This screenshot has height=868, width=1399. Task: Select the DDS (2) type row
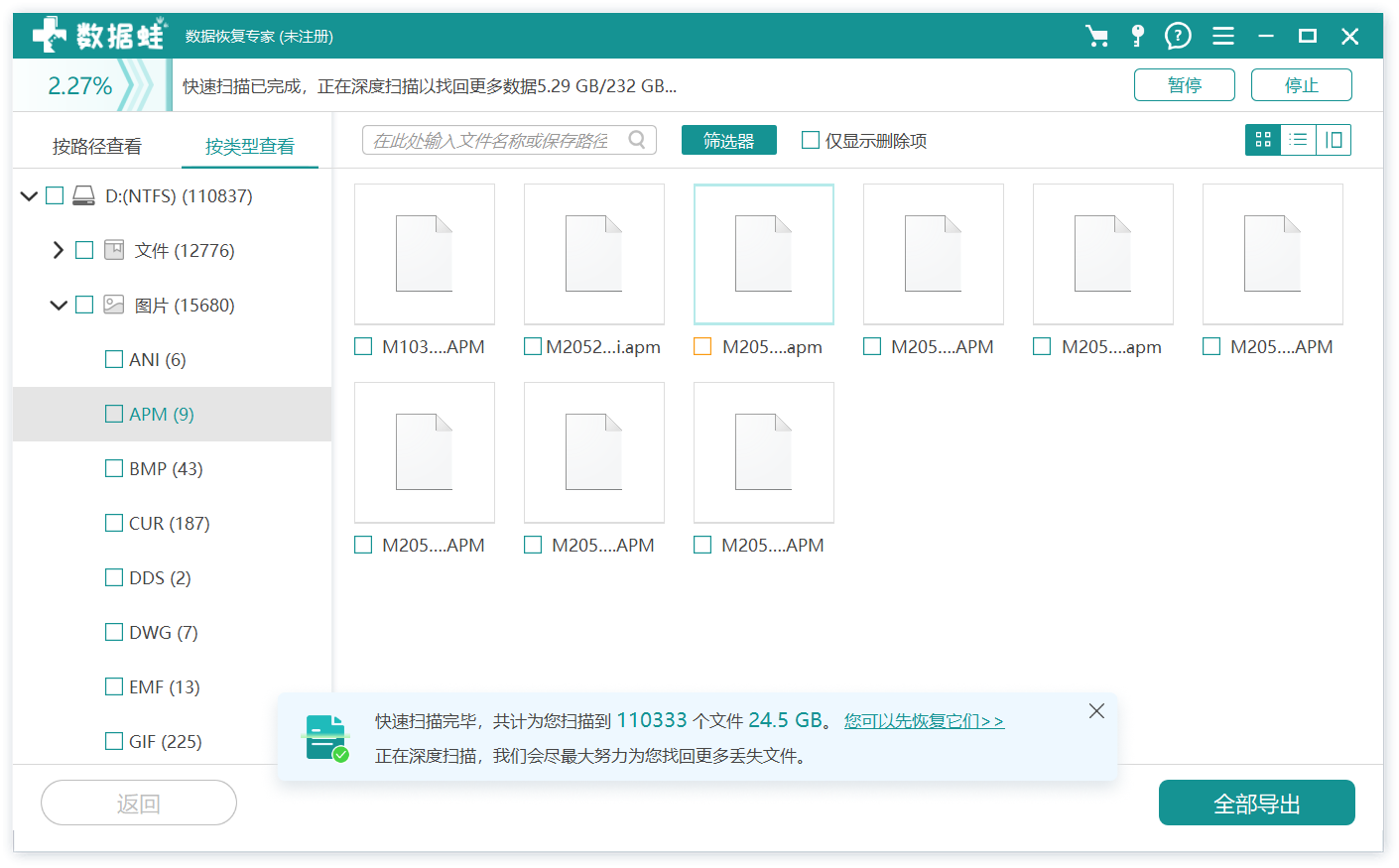click(x=172, y=577)
